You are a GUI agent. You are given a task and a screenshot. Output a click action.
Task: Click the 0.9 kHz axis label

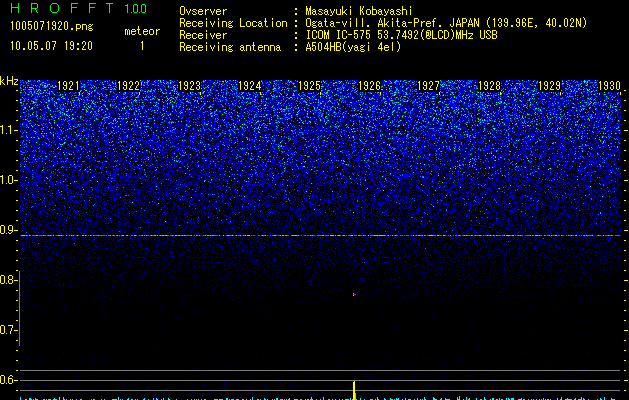tap(8, 230)
